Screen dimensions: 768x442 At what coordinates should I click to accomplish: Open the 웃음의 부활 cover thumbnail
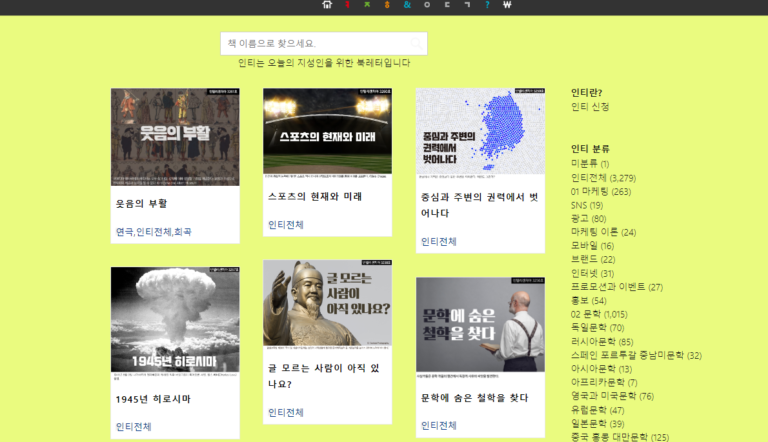coord(175,137)
